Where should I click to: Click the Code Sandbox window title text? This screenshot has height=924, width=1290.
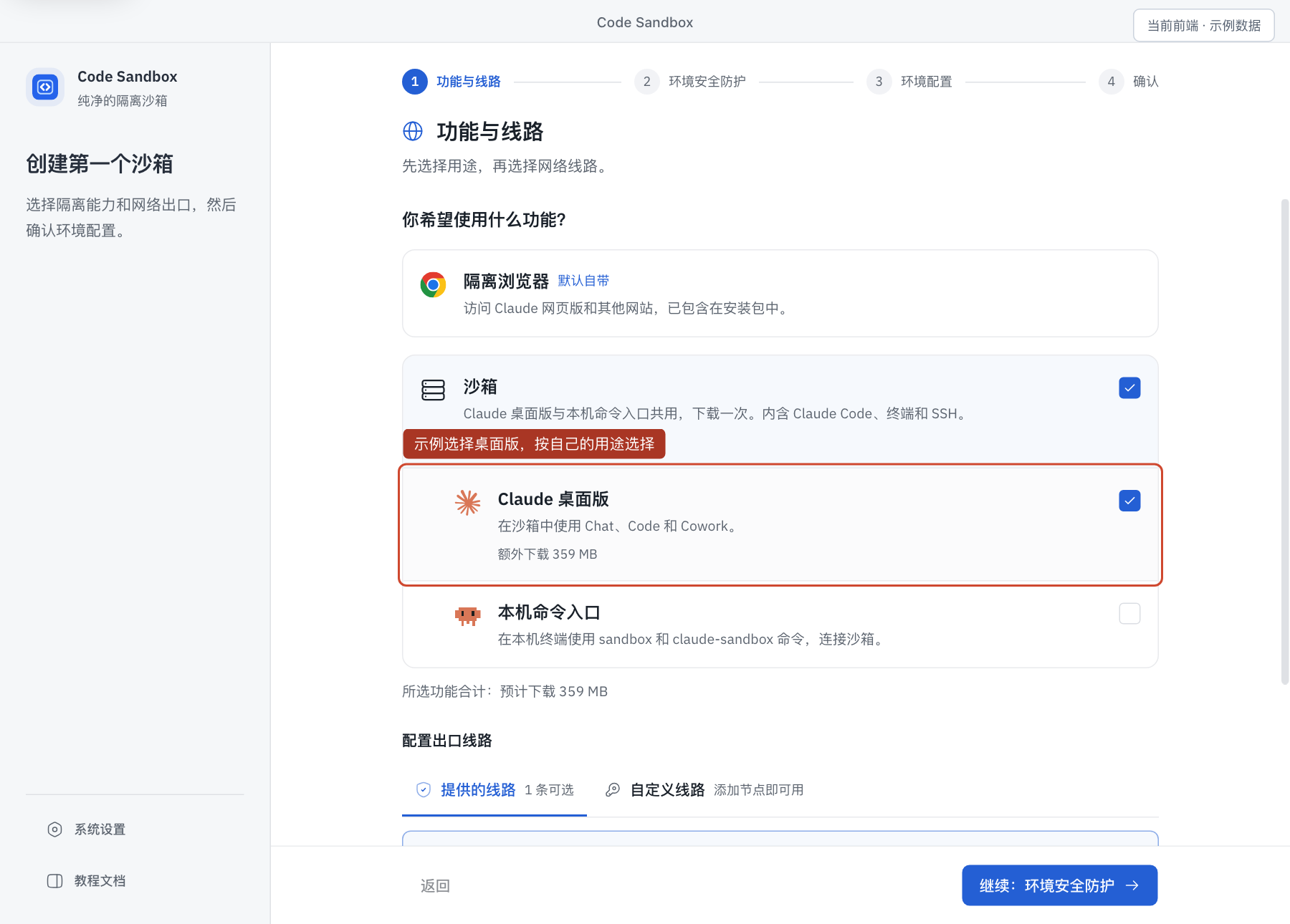pyautogui.click(x=645, y=22)
